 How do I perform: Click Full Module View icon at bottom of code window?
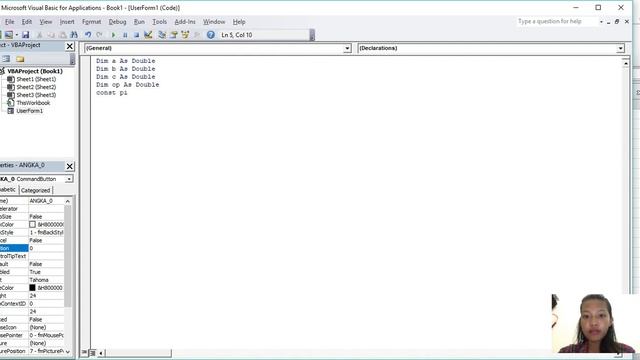pos(92,353)
